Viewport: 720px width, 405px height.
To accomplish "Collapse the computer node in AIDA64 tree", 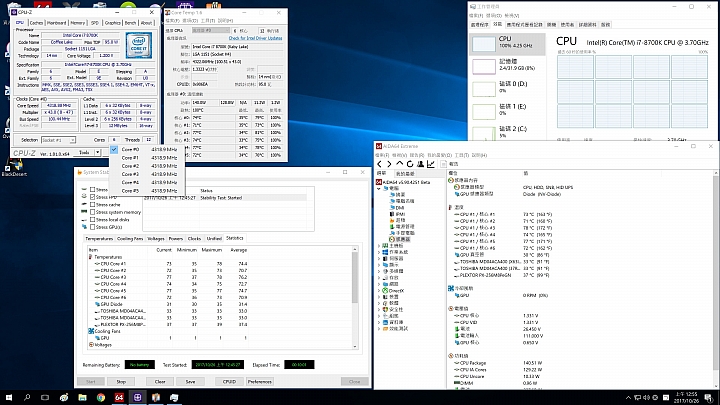I will point(379,188).
